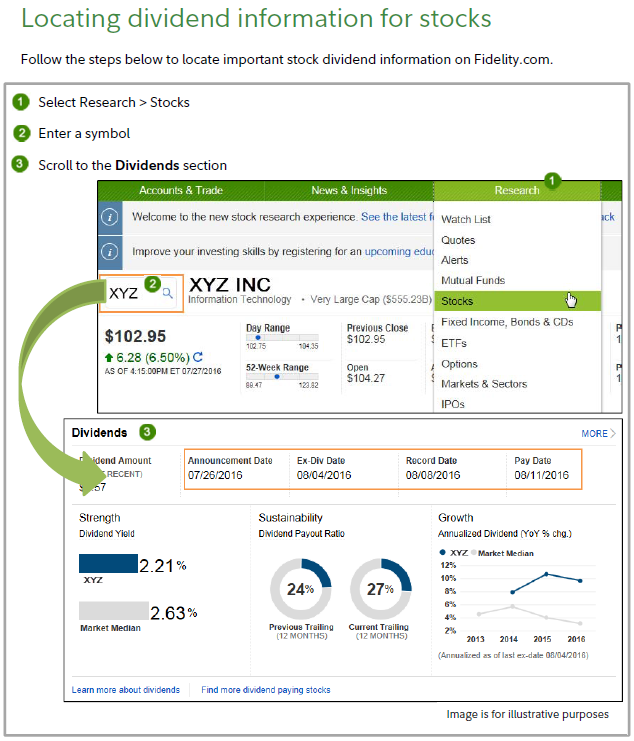Open the Accounts & Trade tab
The height and width of the screenshot is (741, 634).
coord(181,191)
